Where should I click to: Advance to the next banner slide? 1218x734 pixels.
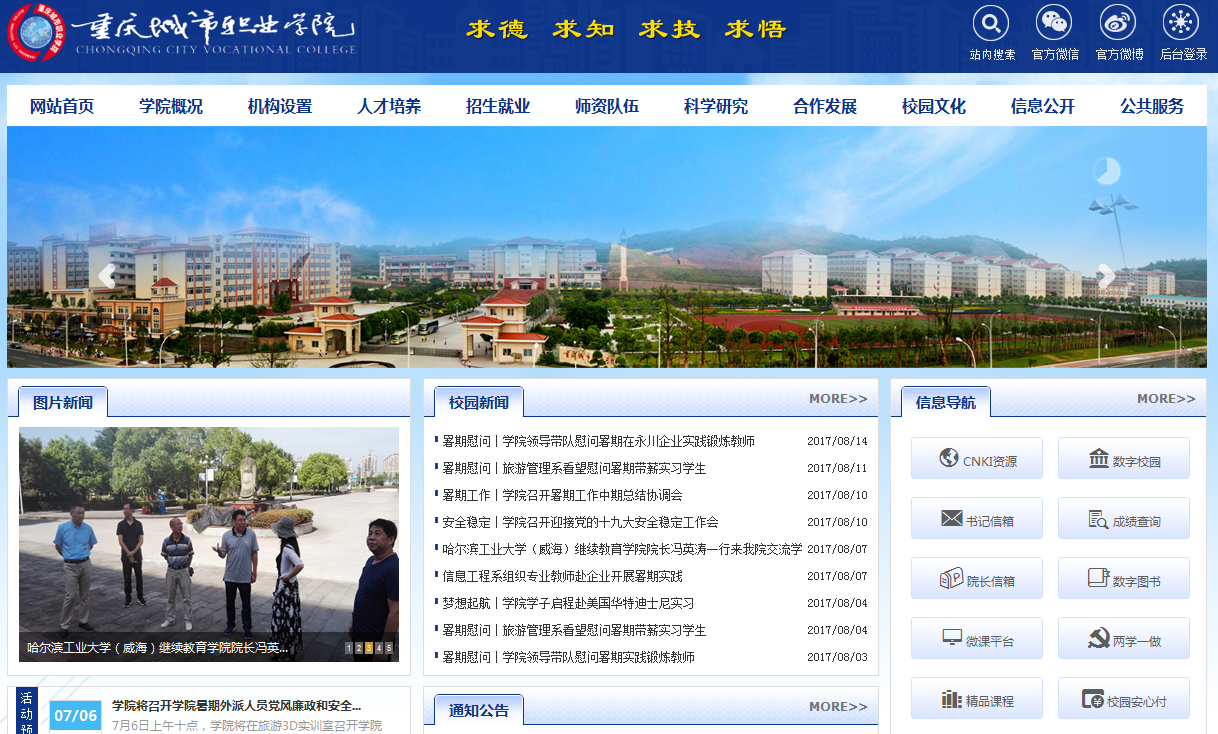(x=1106, y=277)
